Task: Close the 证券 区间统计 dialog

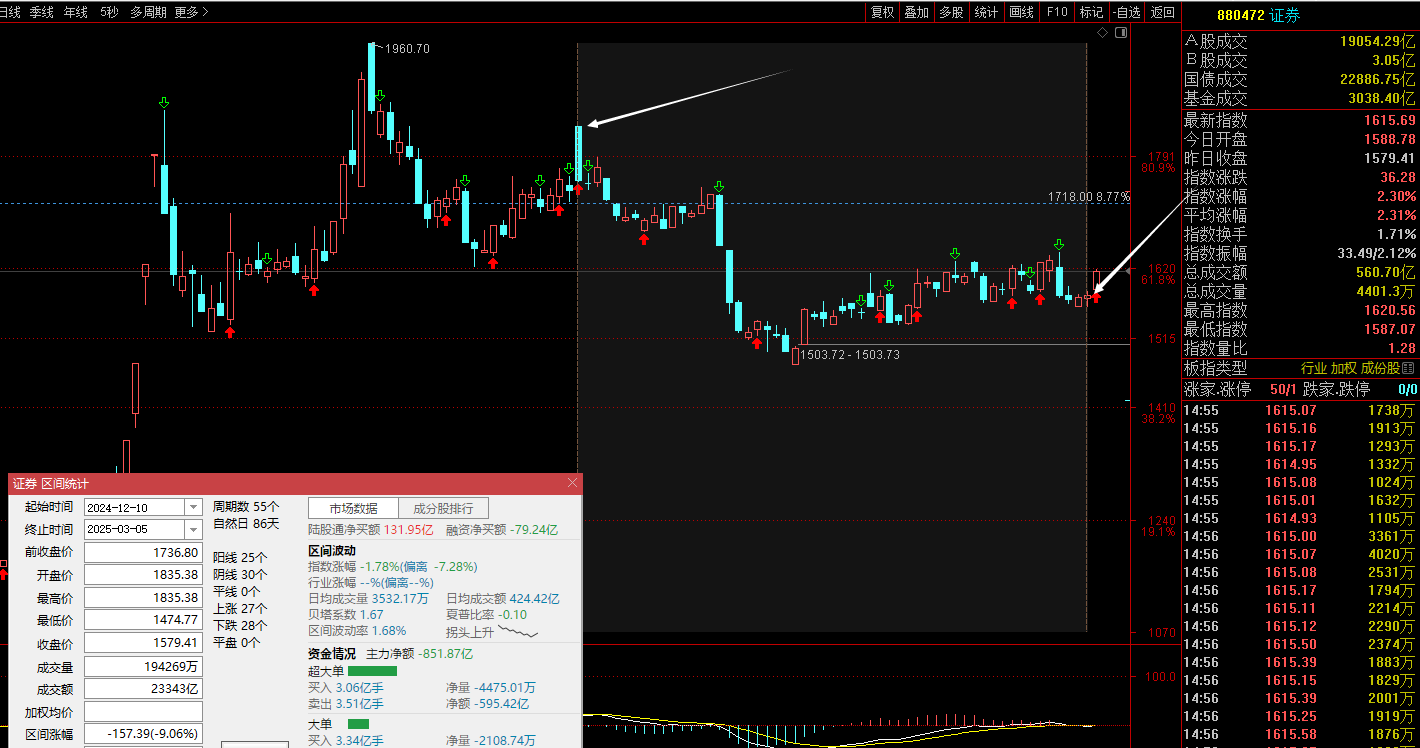Action: coord(573,483)
